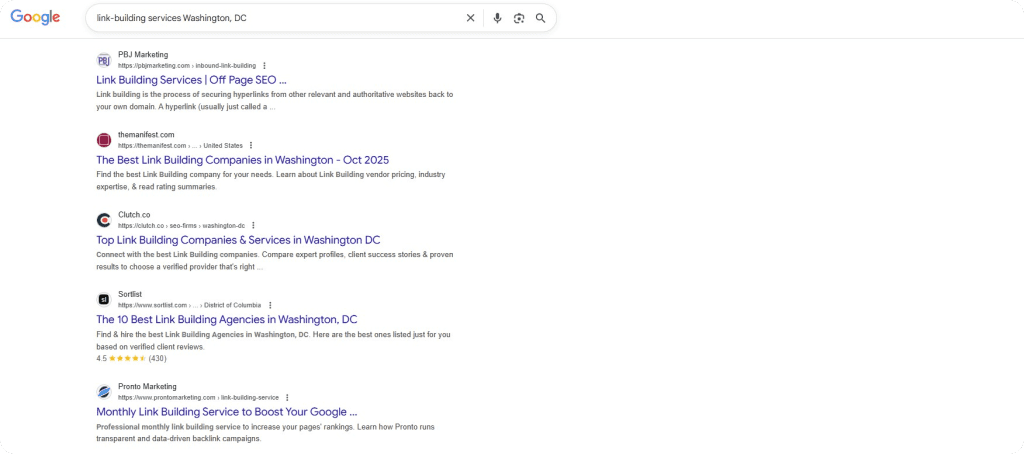Click the PBJ Marketing site name

143,55
